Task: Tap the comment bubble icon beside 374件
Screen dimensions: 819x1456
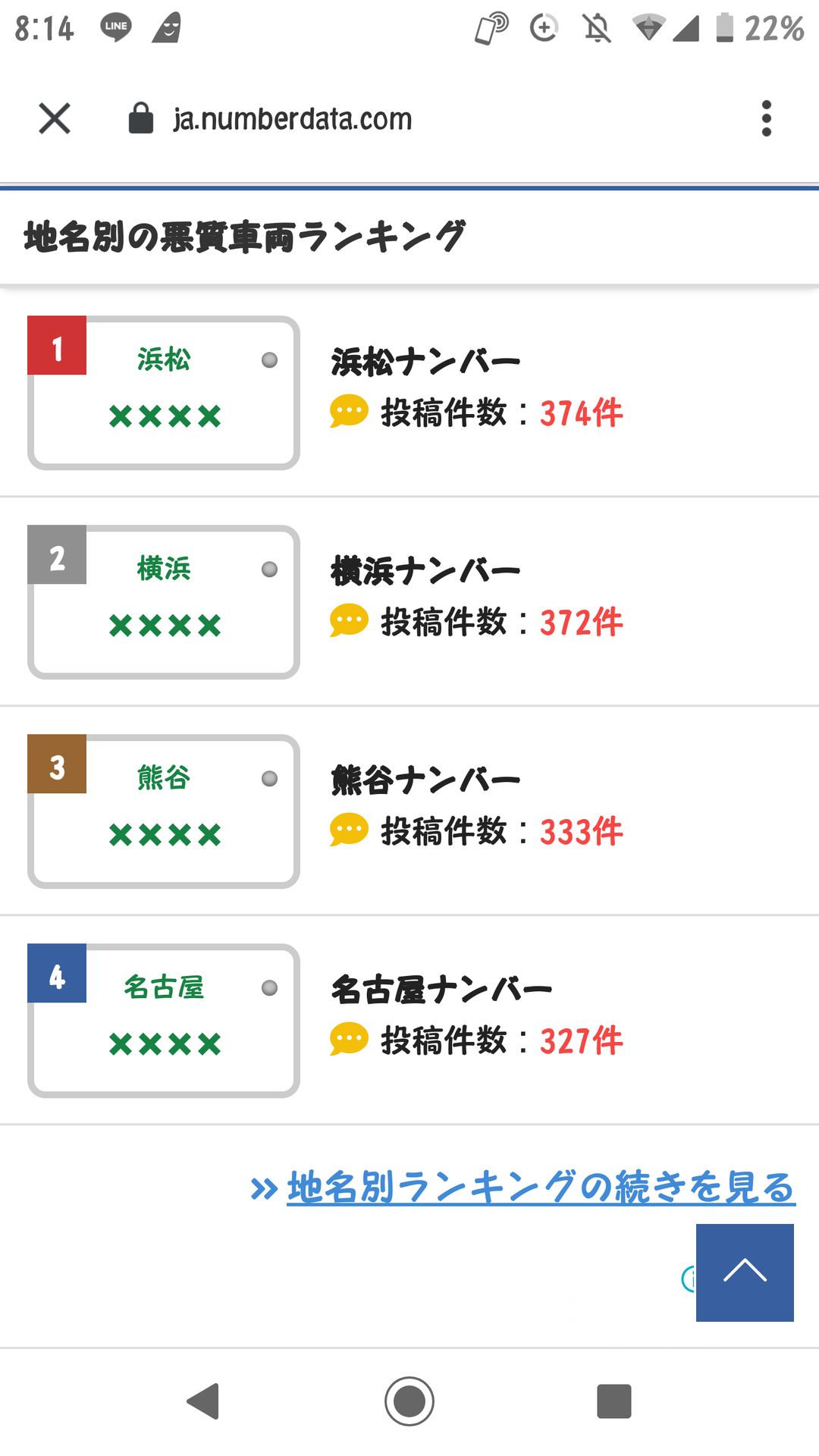Action: click(x=349, y=411)
